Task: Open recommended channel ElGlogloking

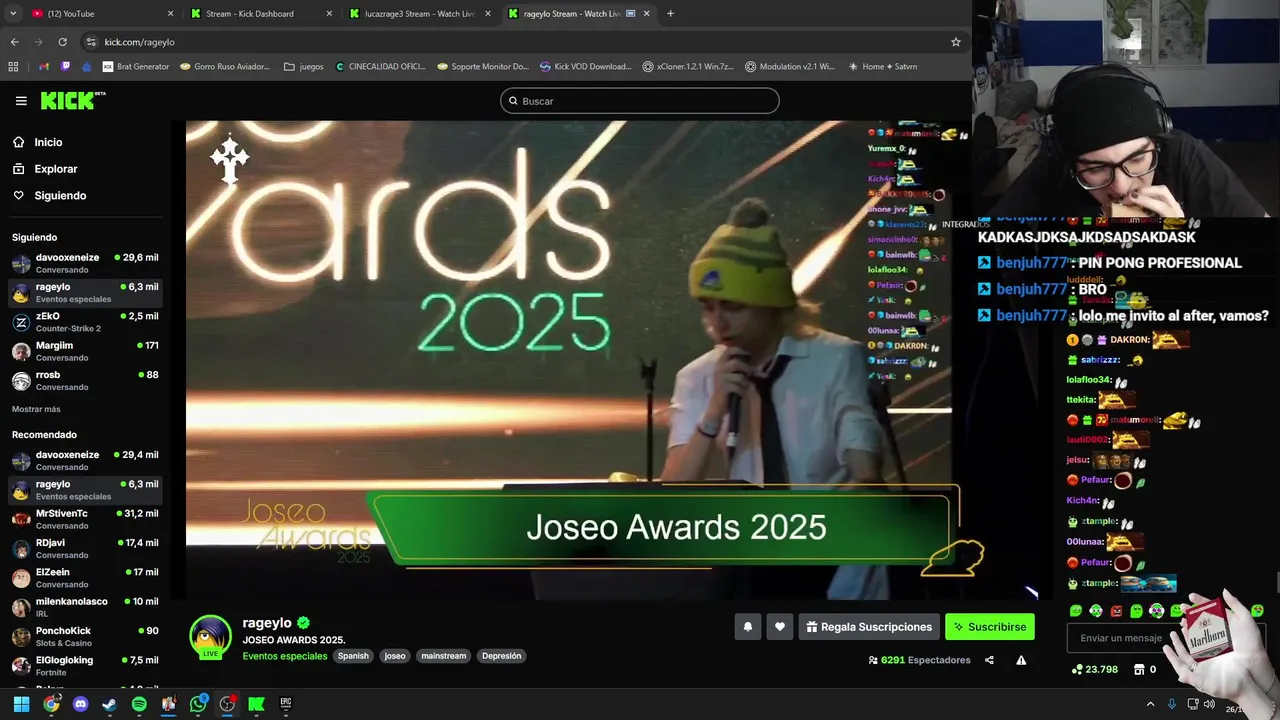Action: (x=85, y=666)
